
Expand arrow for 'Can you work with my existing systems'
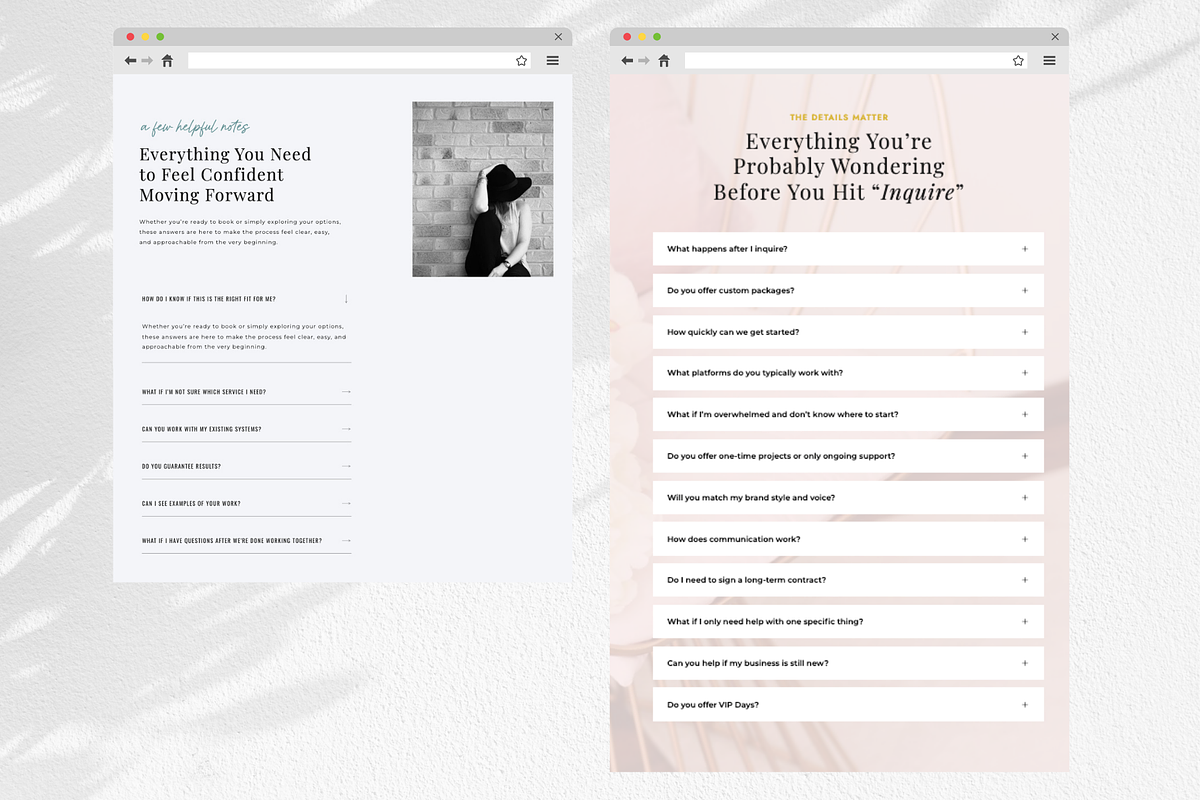pos(346,429)
